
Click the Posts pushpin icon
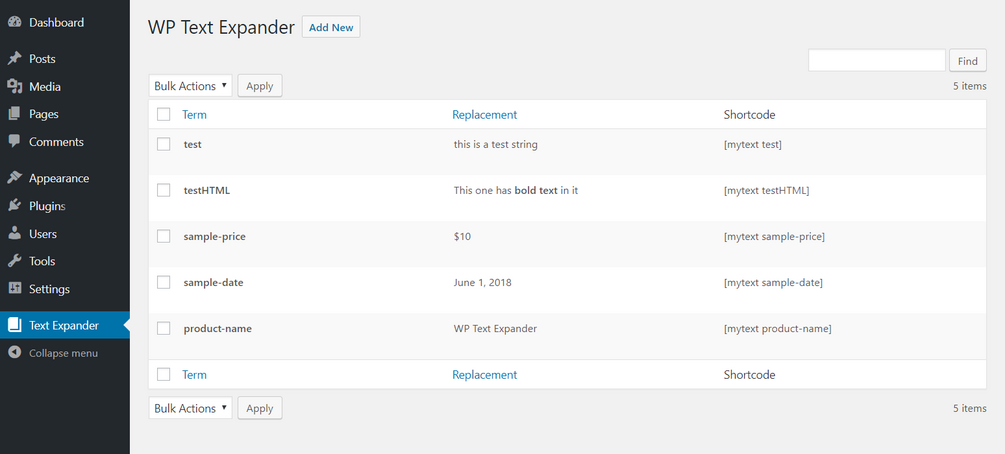coord(14,59)
